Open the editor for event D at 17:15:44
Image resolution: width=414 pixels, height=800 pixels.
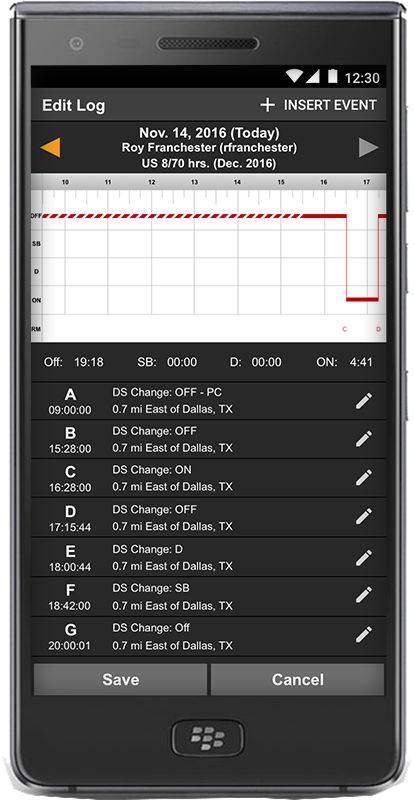tap(363, 517)
